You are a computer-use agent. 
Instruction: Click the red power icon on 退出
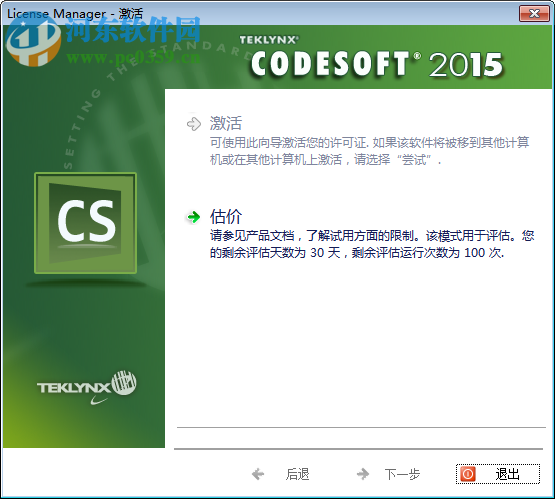tap(468, 474)
